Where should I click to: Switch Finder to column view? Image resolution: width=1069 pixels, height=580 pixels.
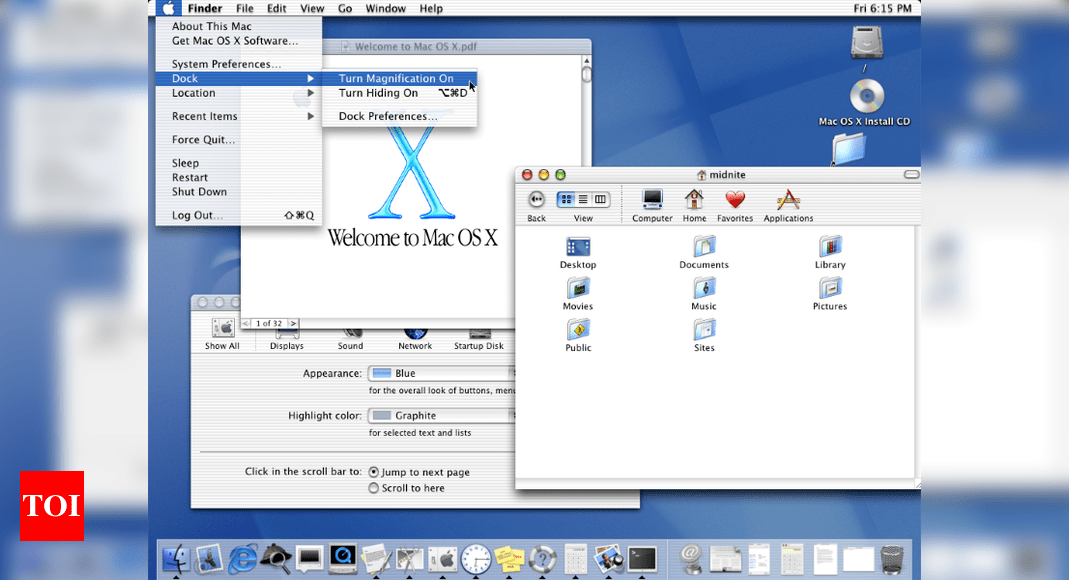(600, 200)
